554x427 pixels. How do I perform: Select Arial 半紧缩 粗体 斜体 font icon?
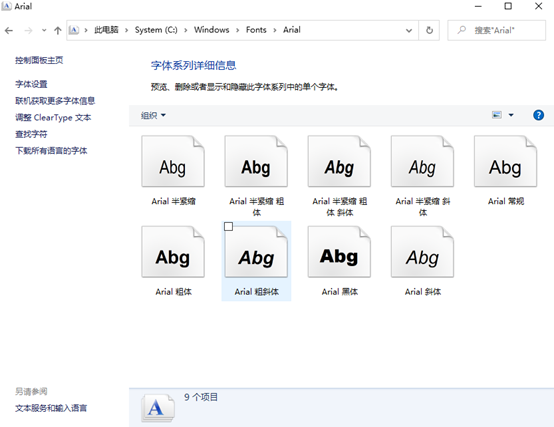click(x=339, y=161)
